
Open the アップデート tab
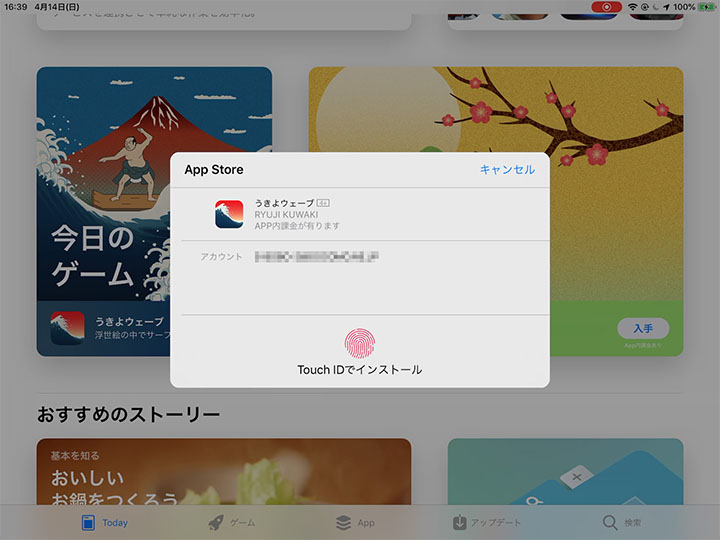487,523
